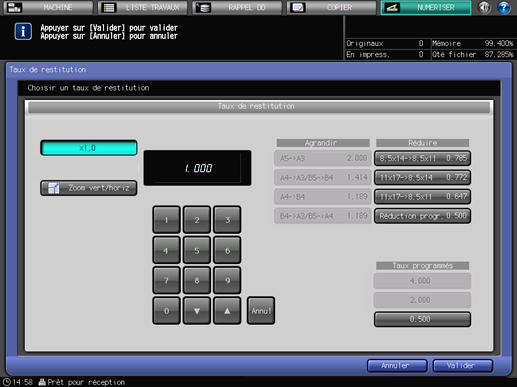Tap keypad digit 3
517x387 pixels.
pos(227,220)
